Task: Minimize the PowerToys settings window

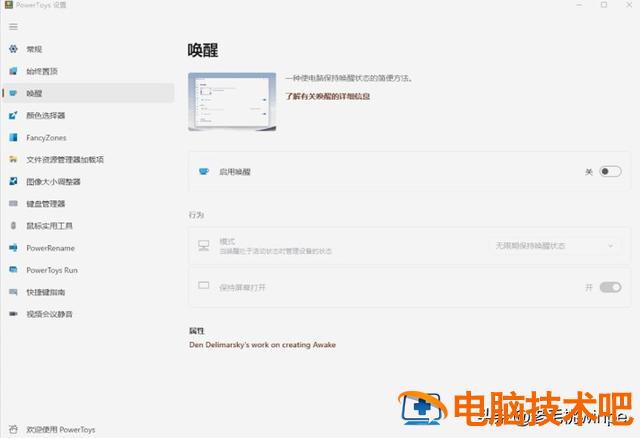Action: coord(579,4)
